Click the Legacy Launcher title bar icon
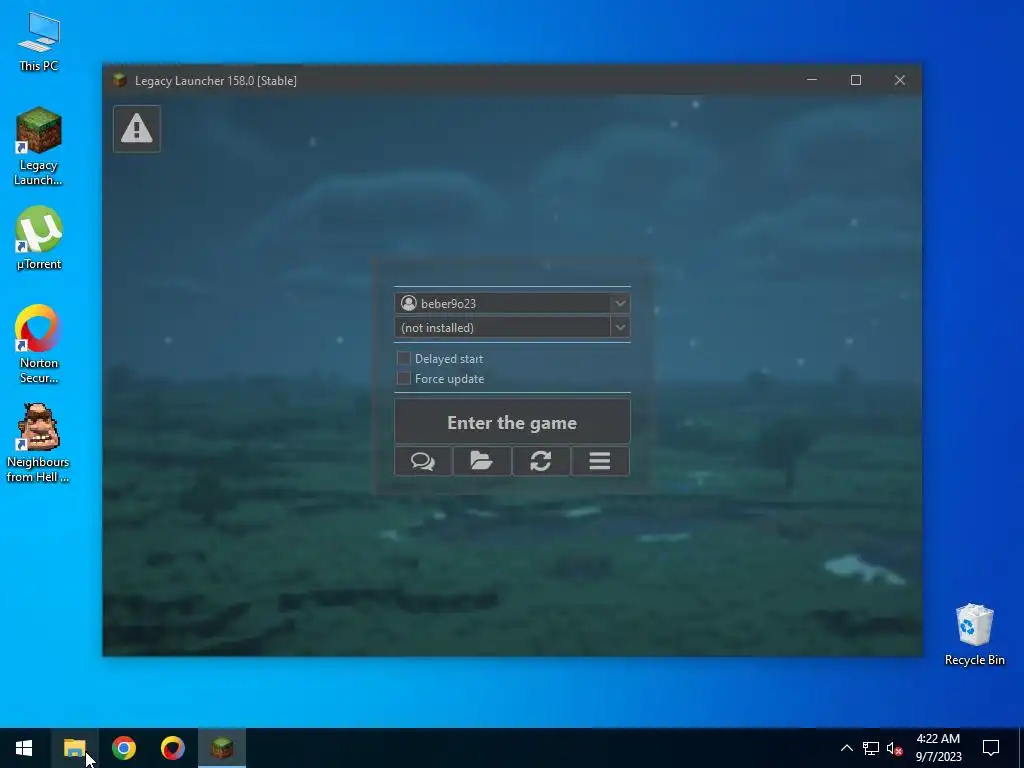Image resolution: width=1024 pixels, height=768 pixels. 120,80
